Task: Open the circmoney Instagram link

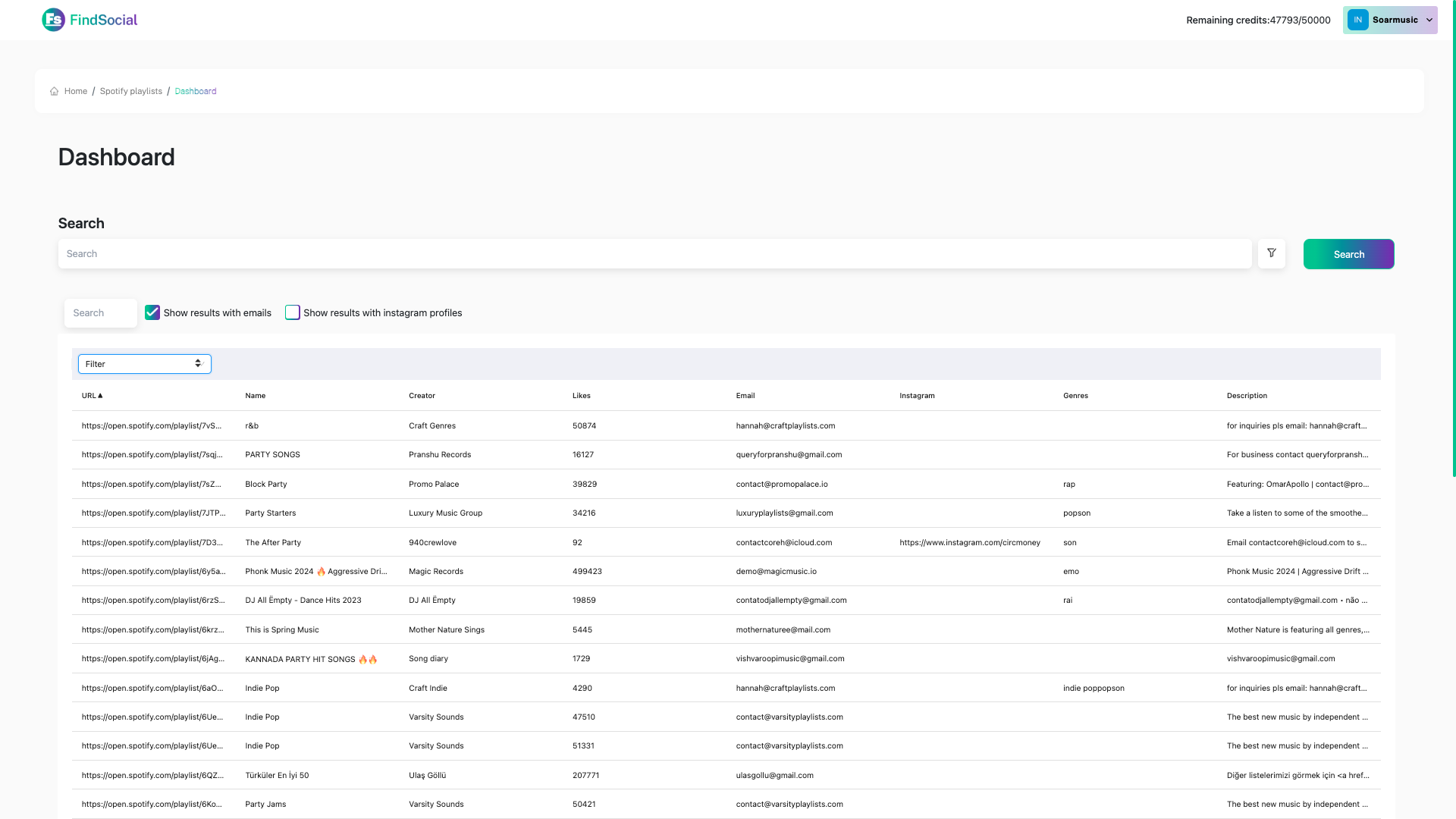Action: click(969, 543)
